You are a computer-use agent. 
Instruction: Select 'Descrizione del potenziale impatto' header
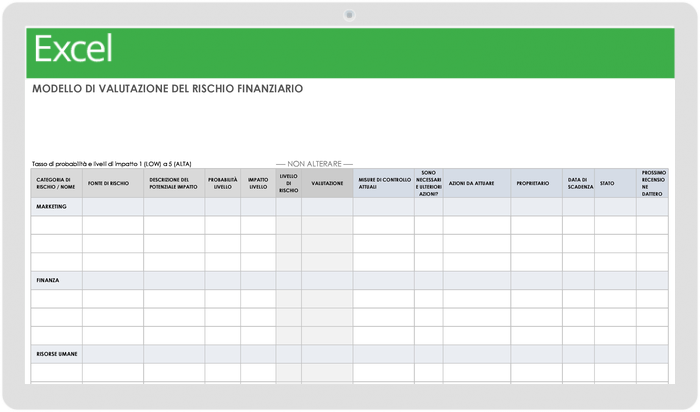[174, 183]
